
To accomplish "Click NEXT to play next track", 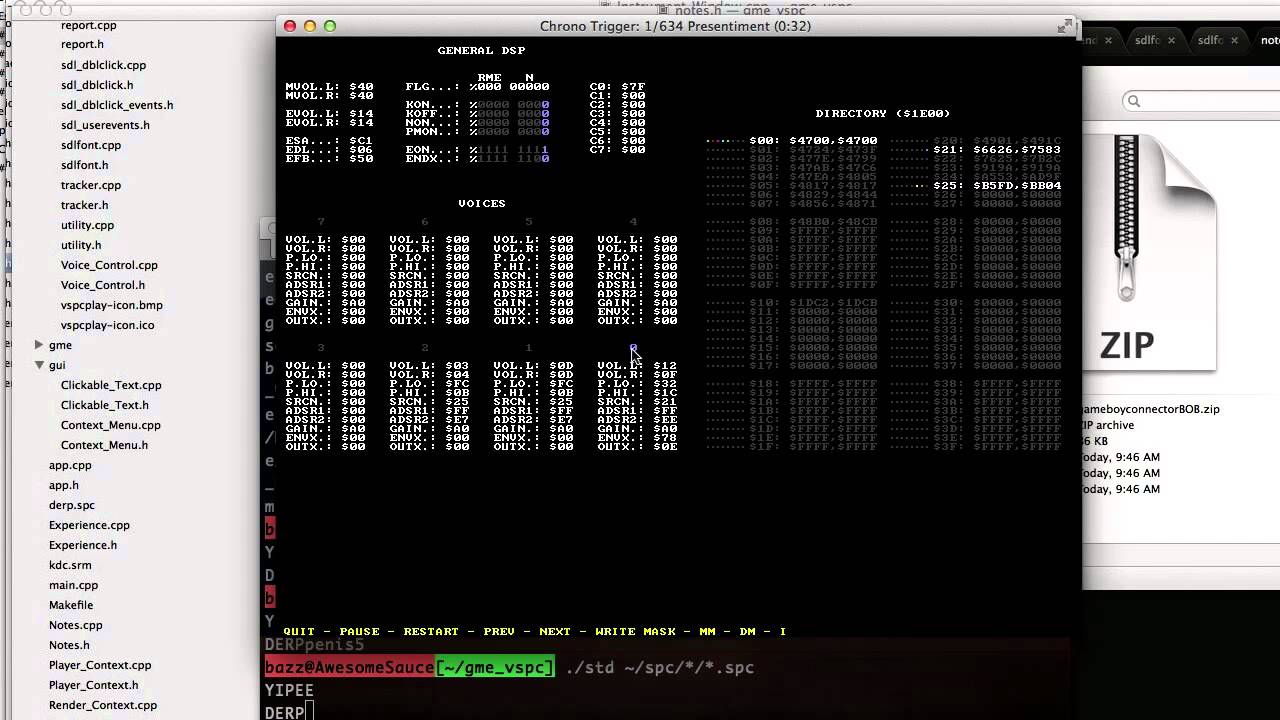I will click(555, 632).
